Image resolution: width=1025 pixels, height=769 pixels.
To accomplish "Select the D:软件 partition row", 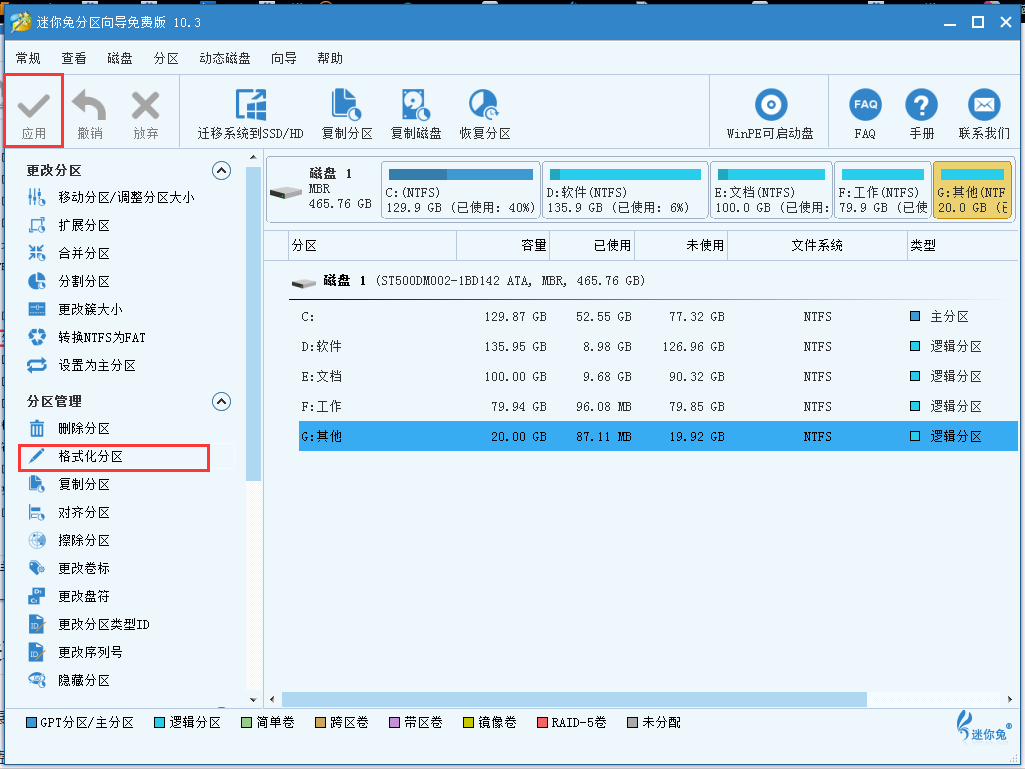I will point(658,347).
